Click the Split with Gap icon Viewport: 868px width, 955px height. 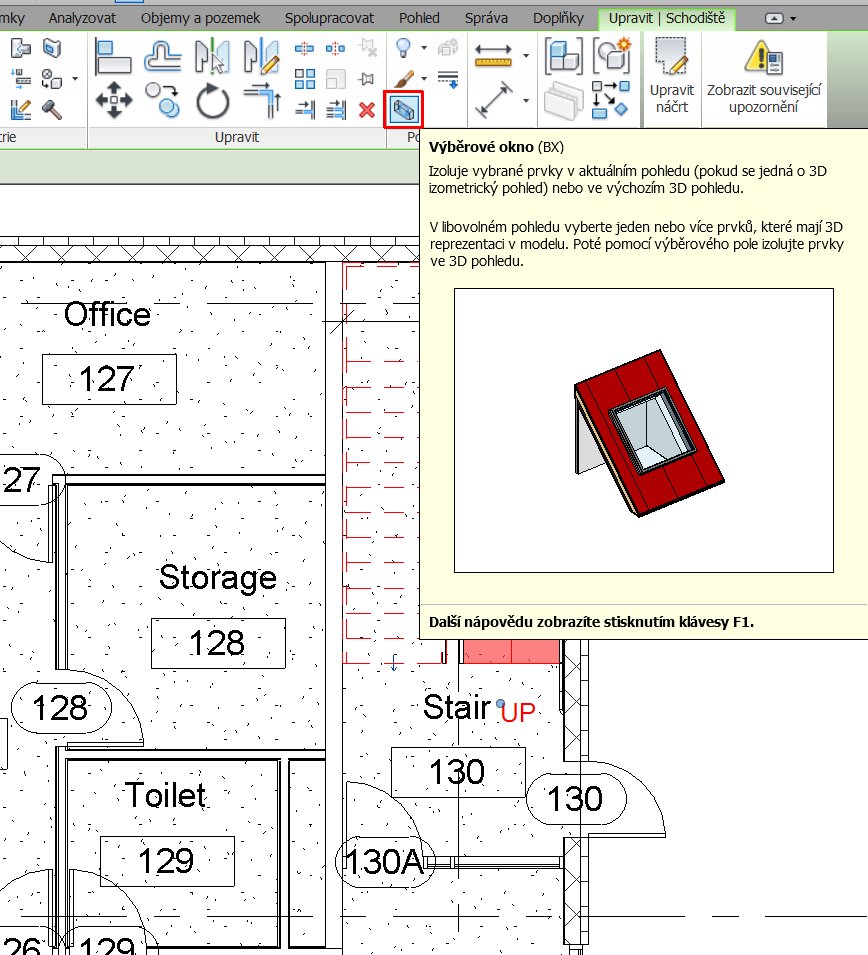(x=335, y=48)
